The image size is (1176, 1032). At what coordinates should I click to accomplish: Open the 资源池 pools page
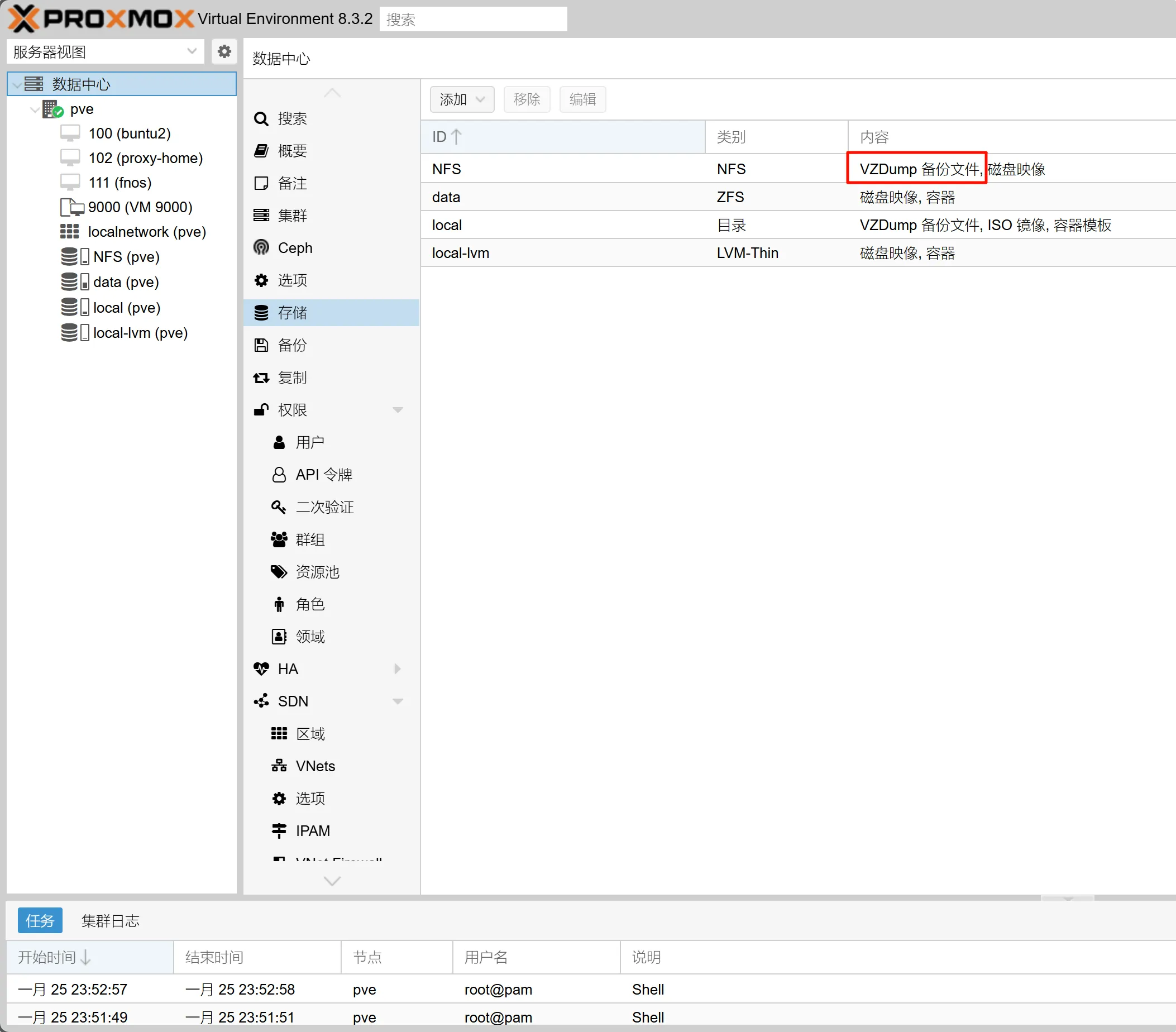[x=317, y=572]
